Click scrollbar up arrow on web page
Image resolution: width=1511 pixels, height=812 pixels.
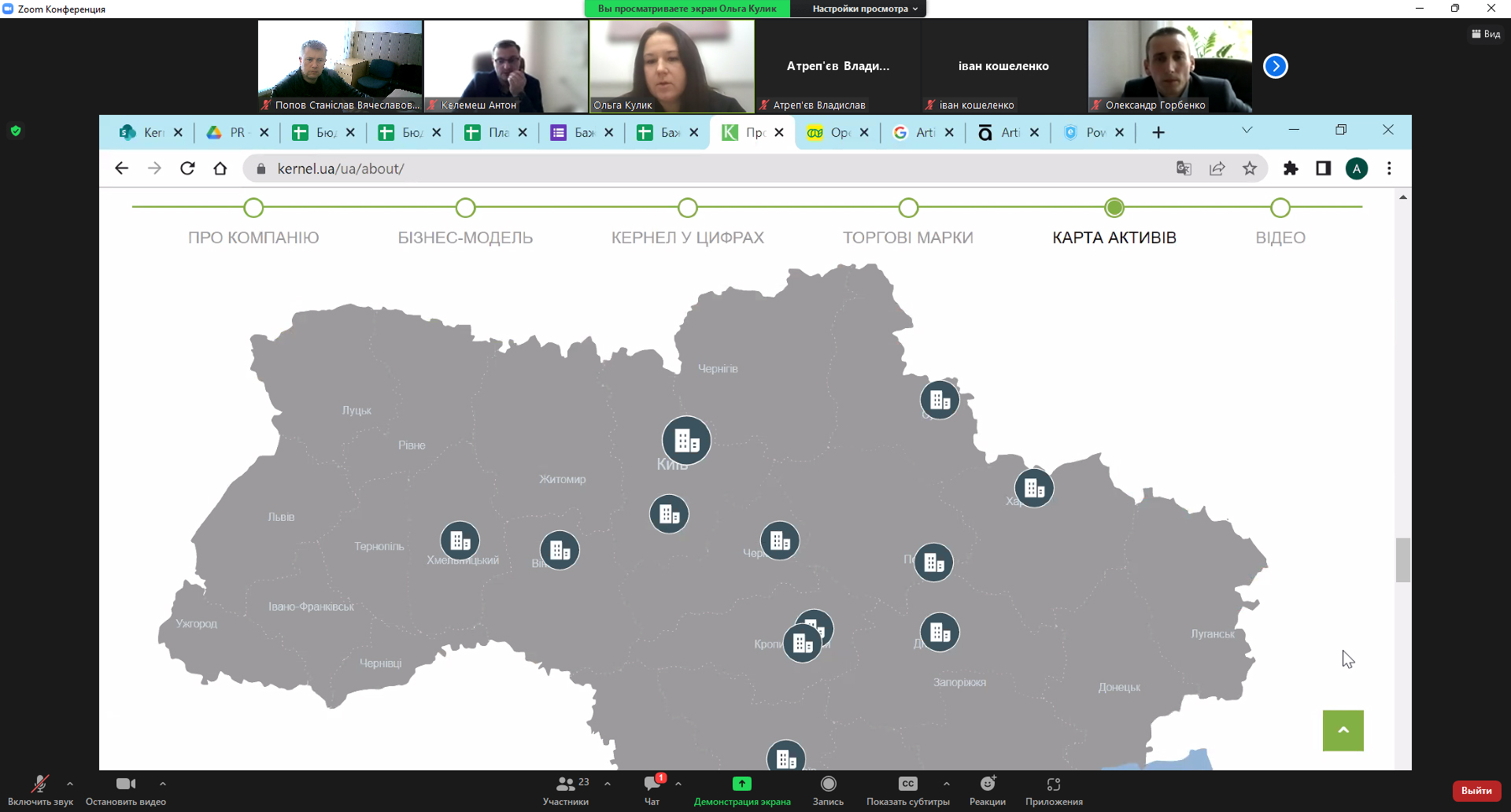point(1403,197)
